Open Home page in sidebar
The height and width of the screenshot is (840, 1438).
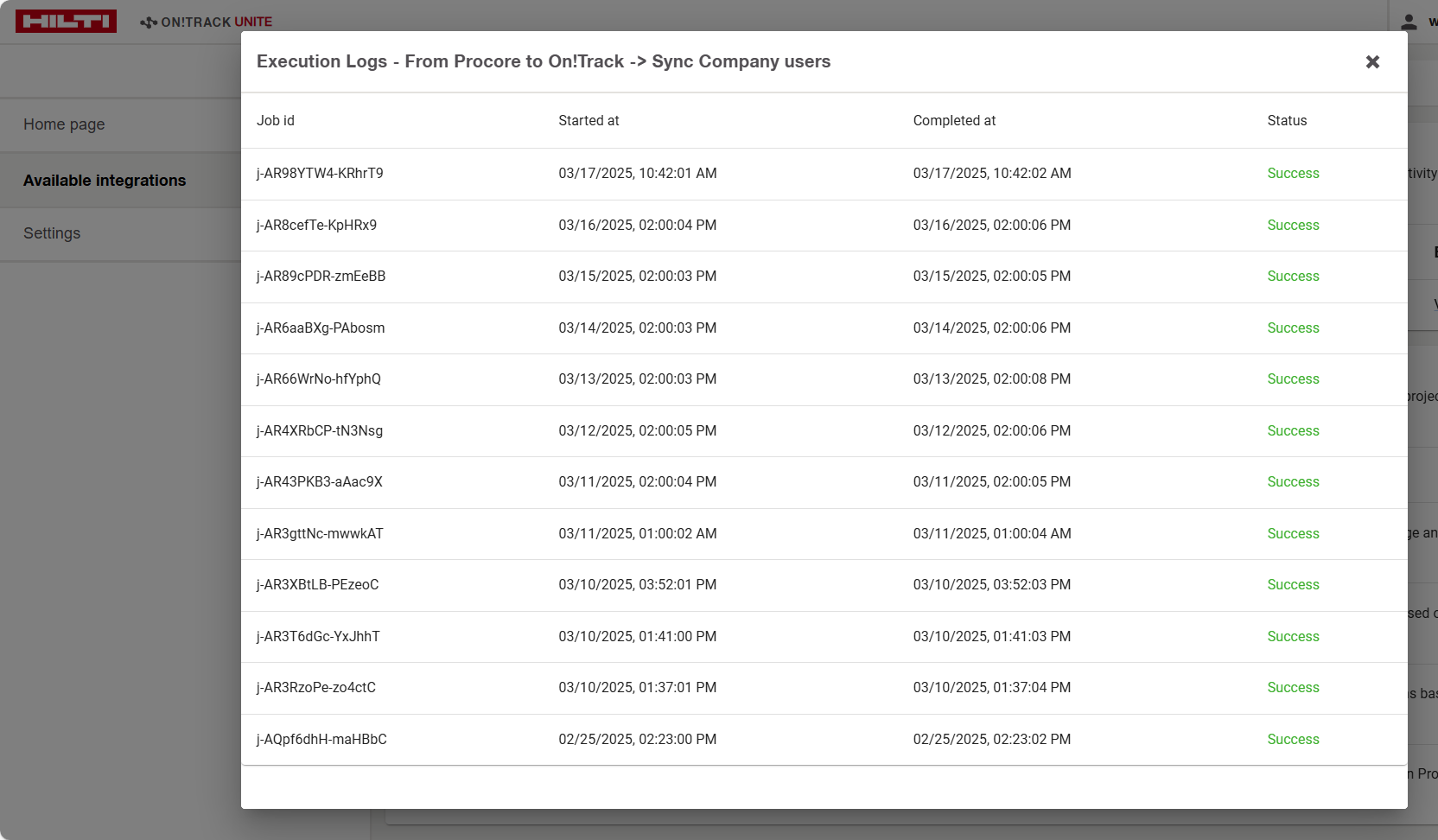point(64,124)
